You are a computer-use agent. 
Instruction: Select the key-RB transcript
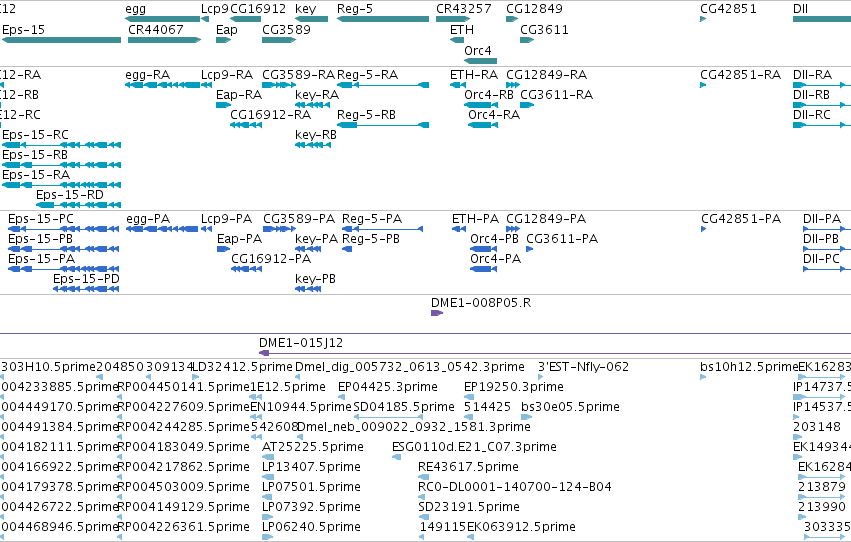coord(313,145)
